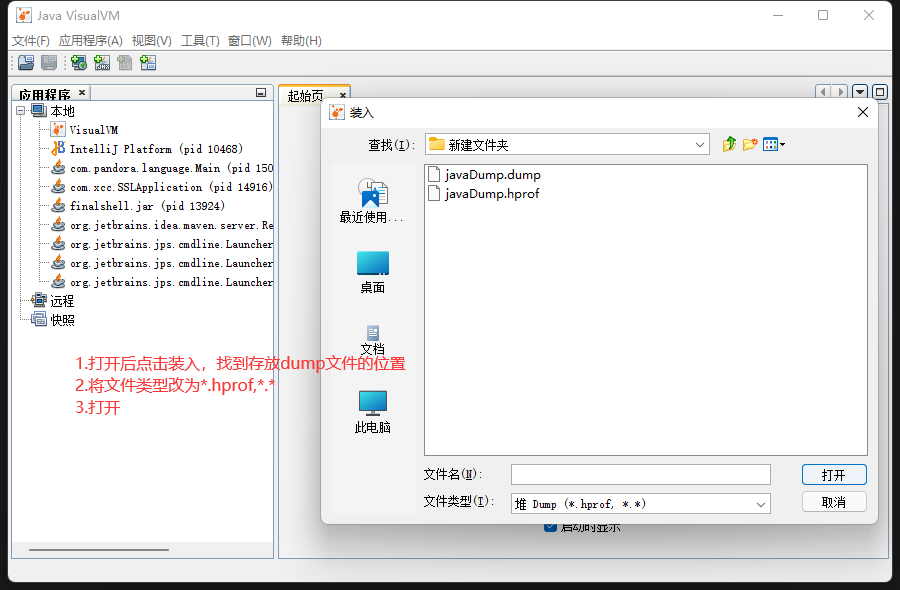Image resolution: width=900 pixels, height=590 pixels.
Task: Close the 应用程序 panel tab
Action: click(82, 92)
